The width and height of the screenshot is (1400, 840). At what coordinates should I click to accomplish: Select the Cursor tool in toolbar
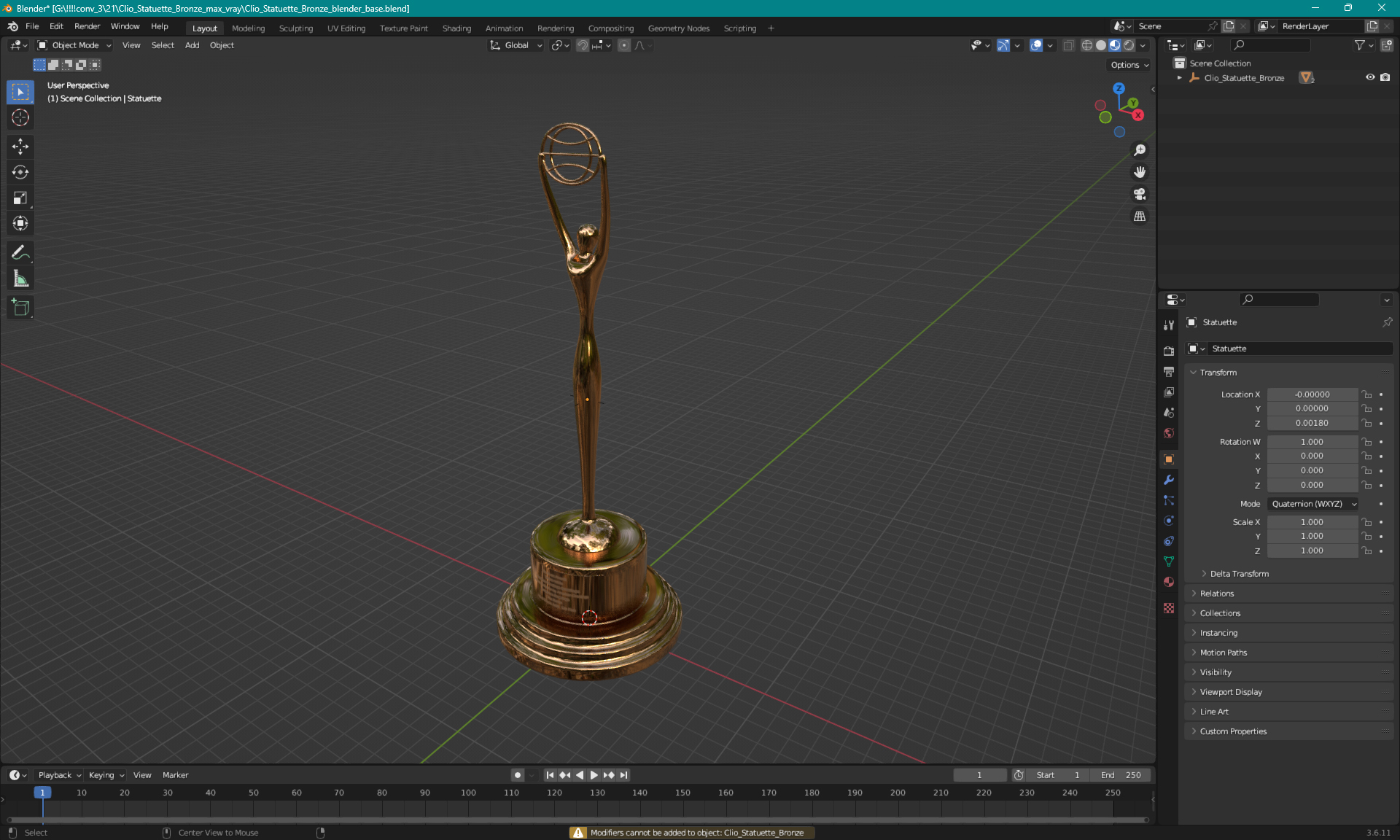[x=20, y=117]
